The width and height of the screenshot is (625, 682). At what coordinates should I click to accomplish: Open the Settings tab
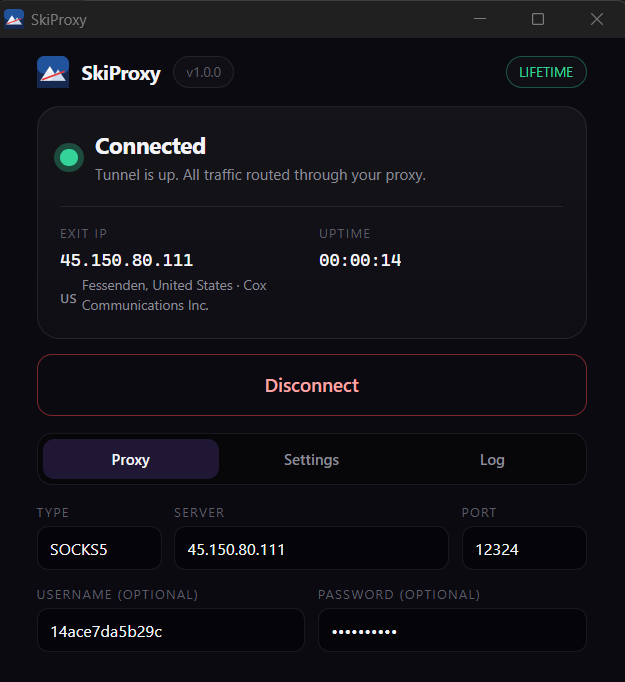click(x=311, y=459)
